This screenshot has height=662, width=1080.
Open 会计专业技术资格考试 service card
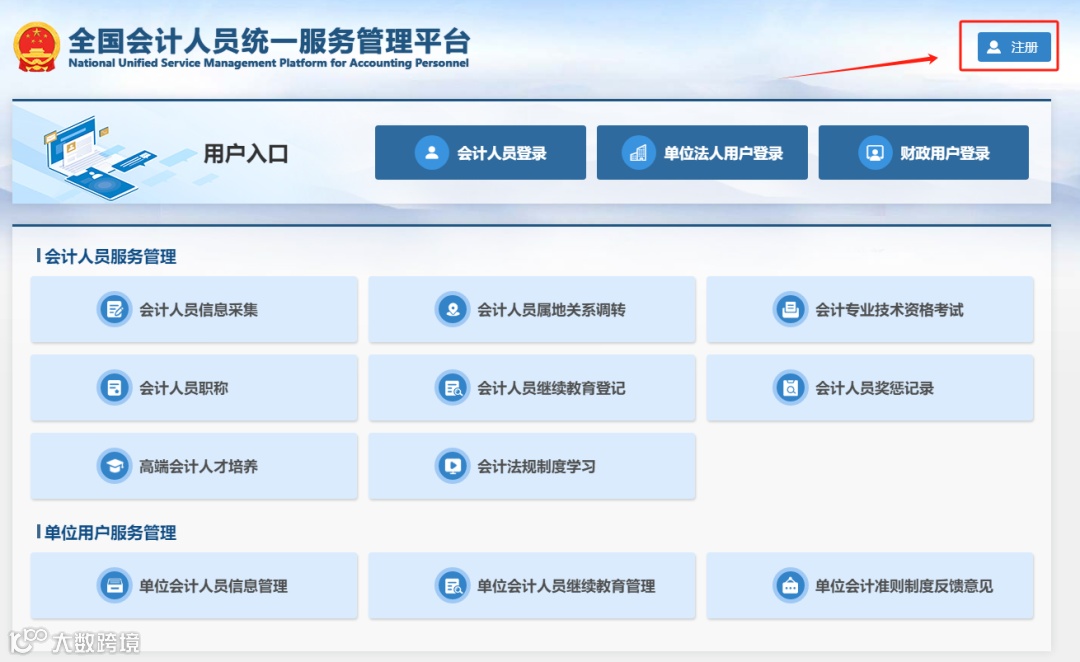[870, 309]
